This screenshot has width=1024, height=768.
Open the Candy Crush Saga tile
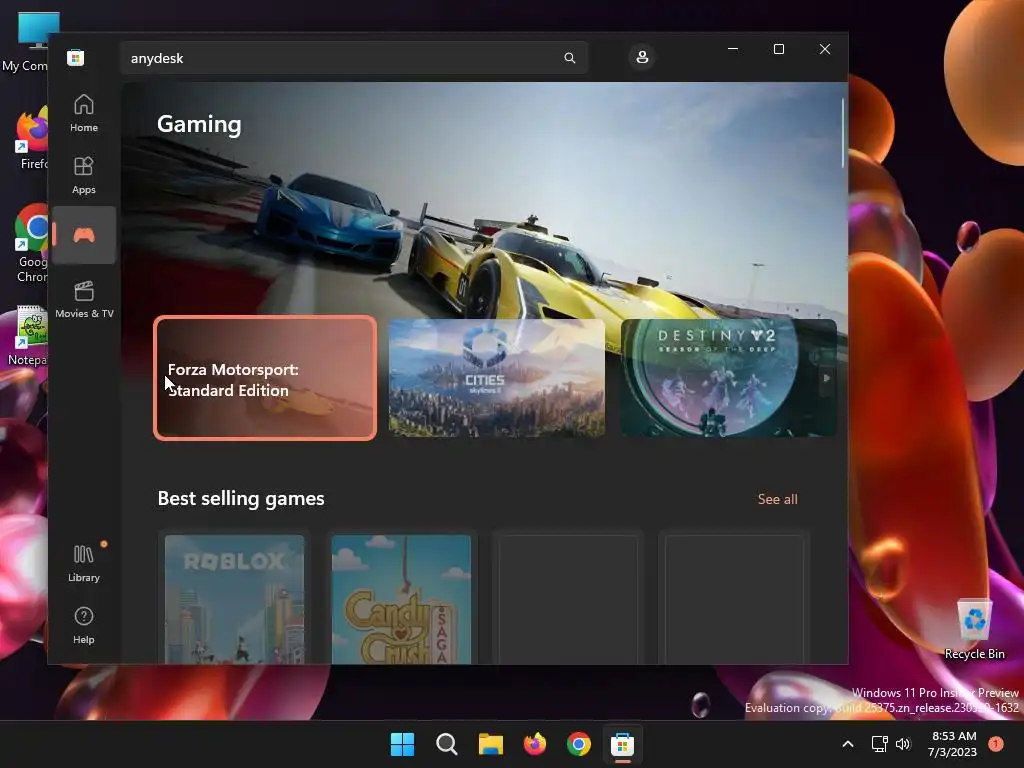[401, 600]
